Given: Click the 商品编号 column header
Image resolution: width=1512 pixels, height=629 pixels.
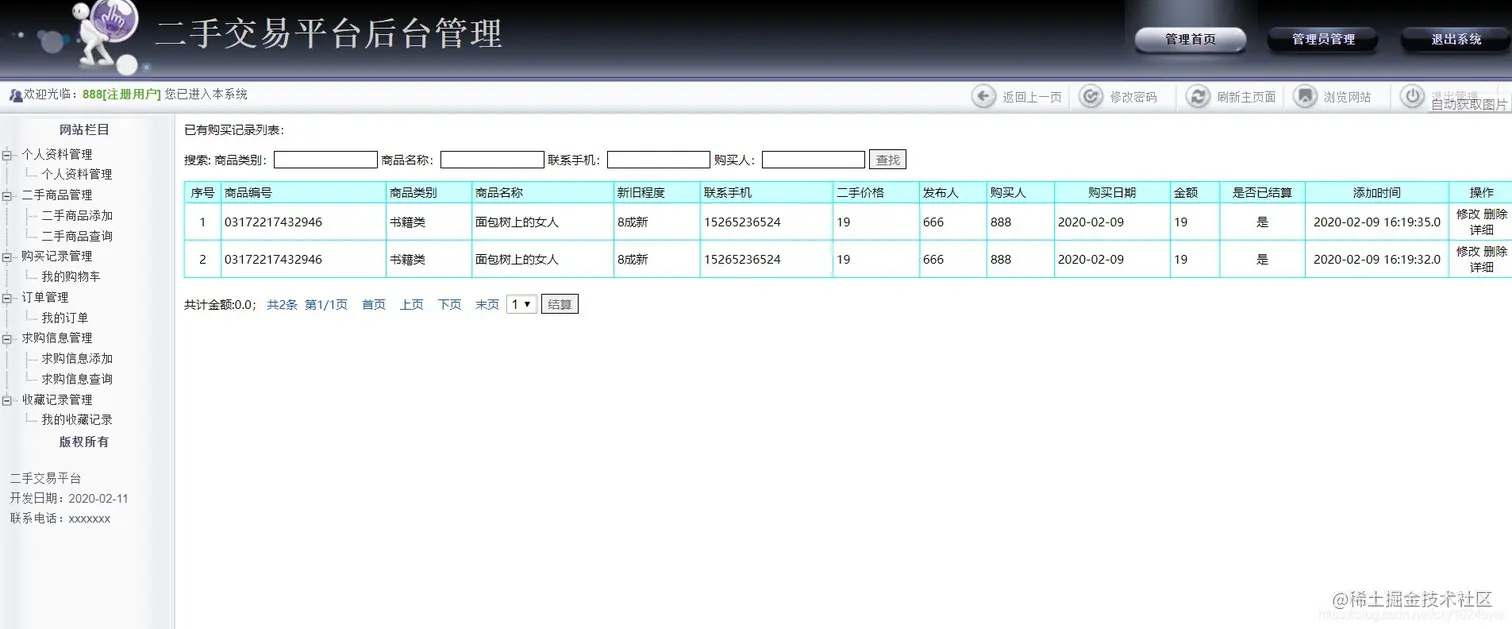Looking at the screenshot, I should point(303,192).
